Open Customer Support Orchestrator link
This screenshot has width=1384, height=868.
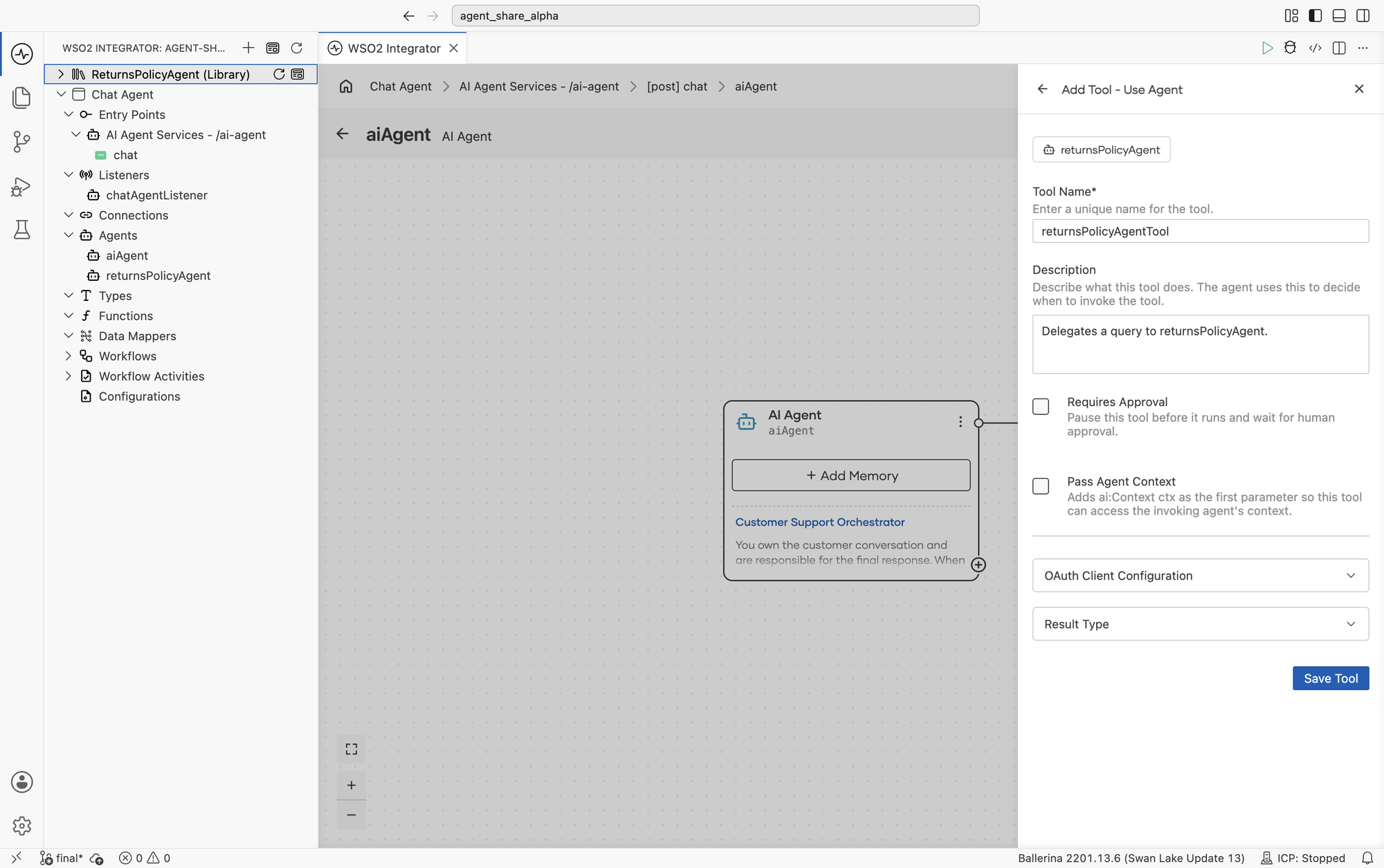(820, 522)
